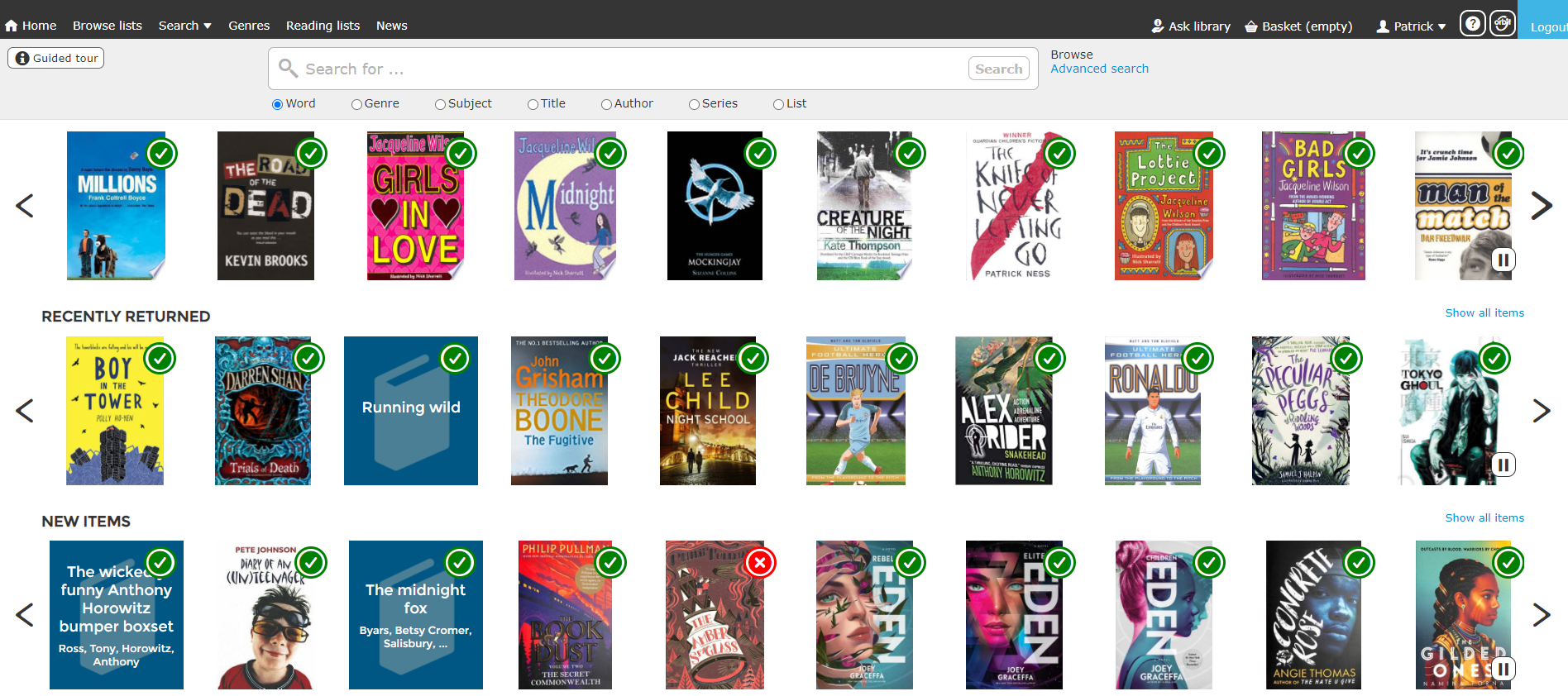Click availability tick on Lottie Project cover

1209,153
